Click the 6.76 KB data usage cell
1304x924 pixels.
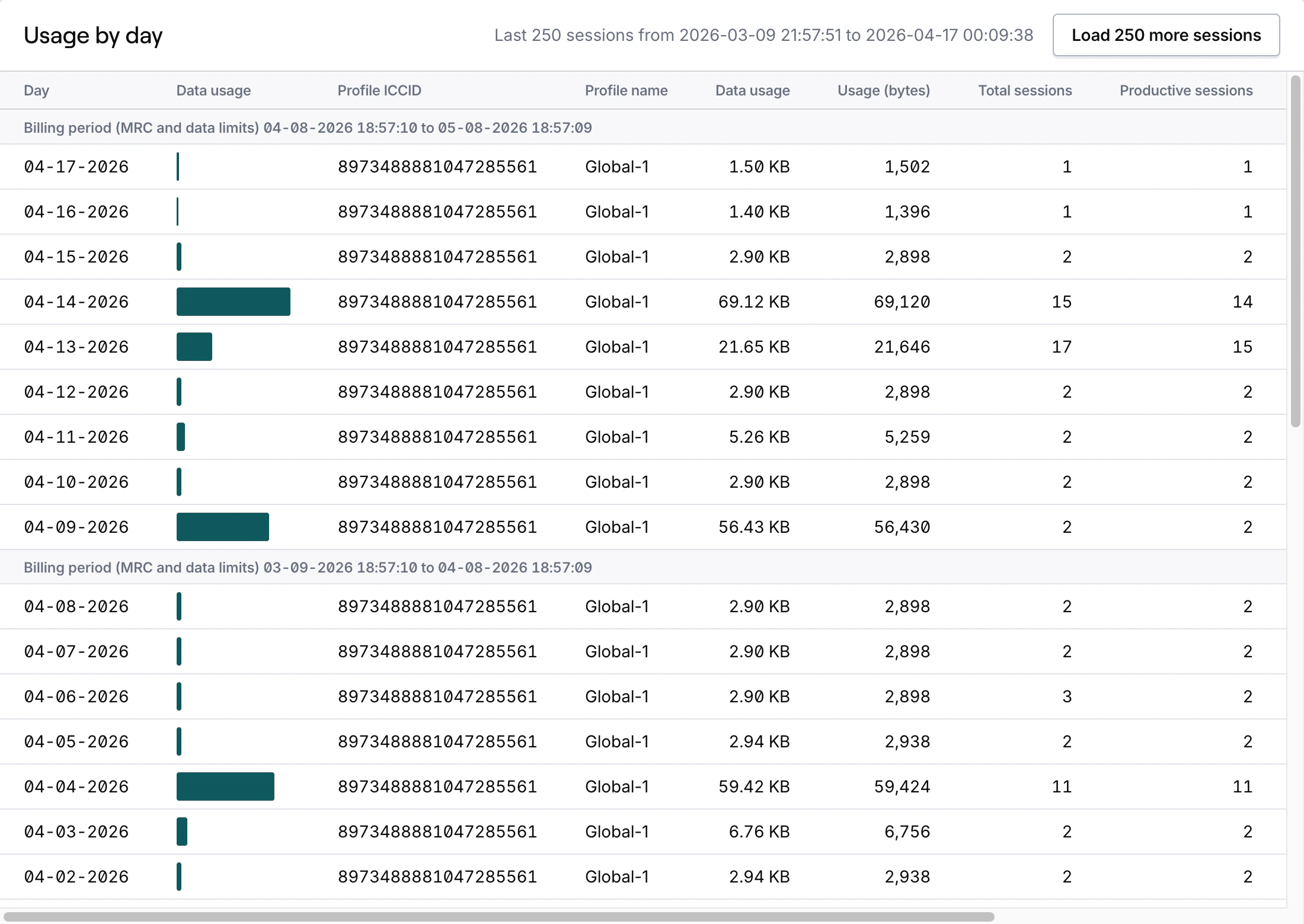coord(759,832)
